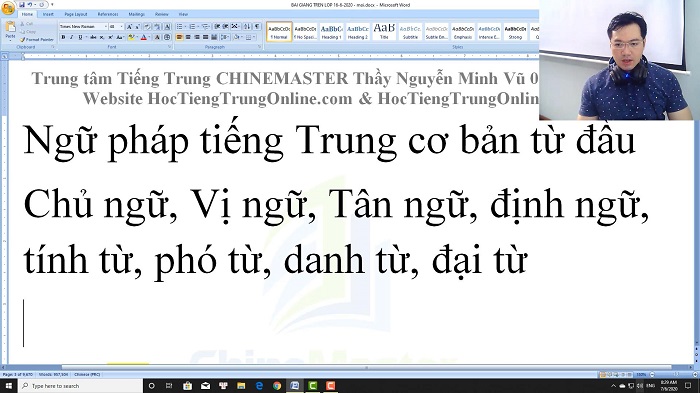Click the Numbering list icon
Viewport: 700px width, 393px height.
(x=192, y=27)
